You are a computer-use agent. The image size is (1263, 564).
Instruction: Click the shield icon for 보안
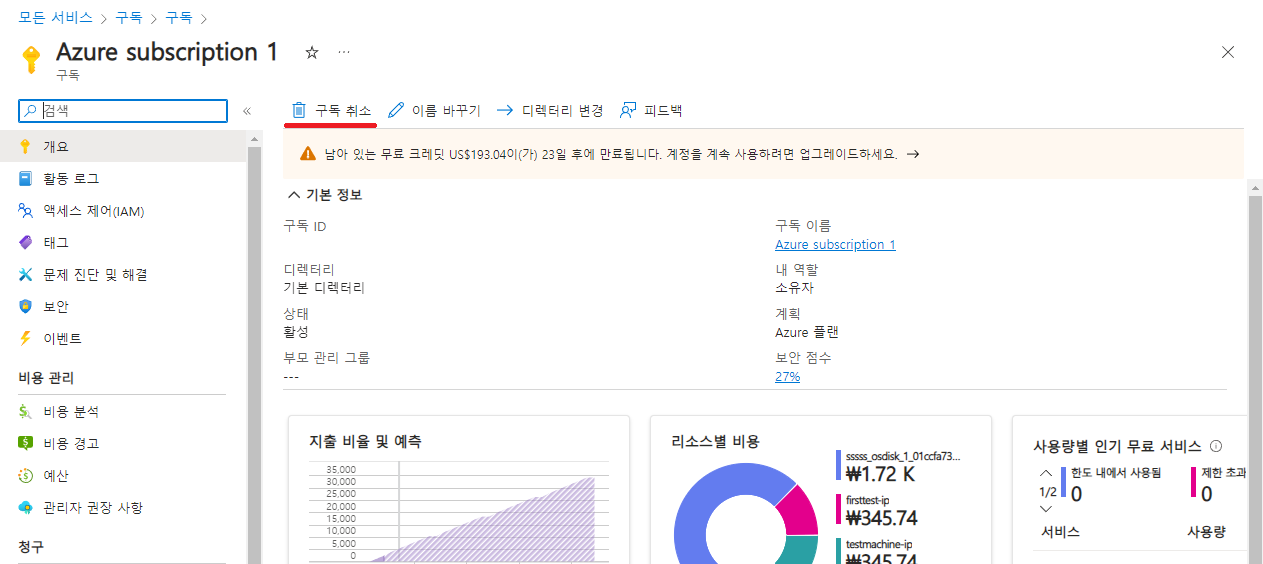pyautogui.click(x=26, y=307)
